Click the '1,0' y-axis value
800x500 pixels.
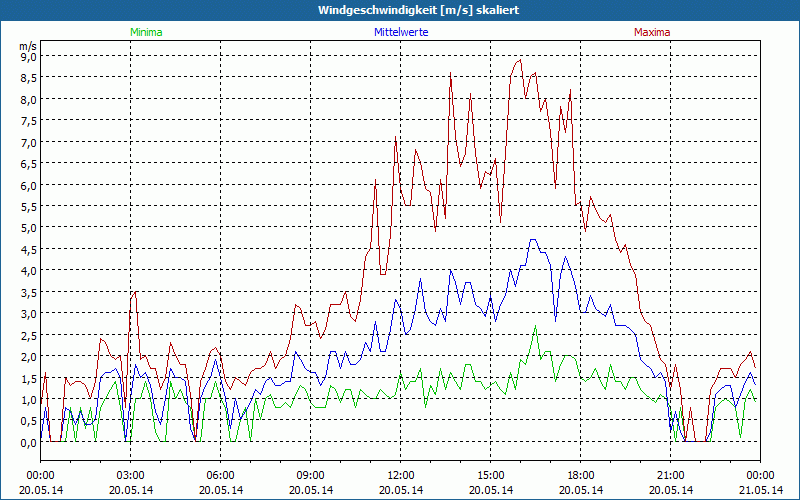coord(29,399)
